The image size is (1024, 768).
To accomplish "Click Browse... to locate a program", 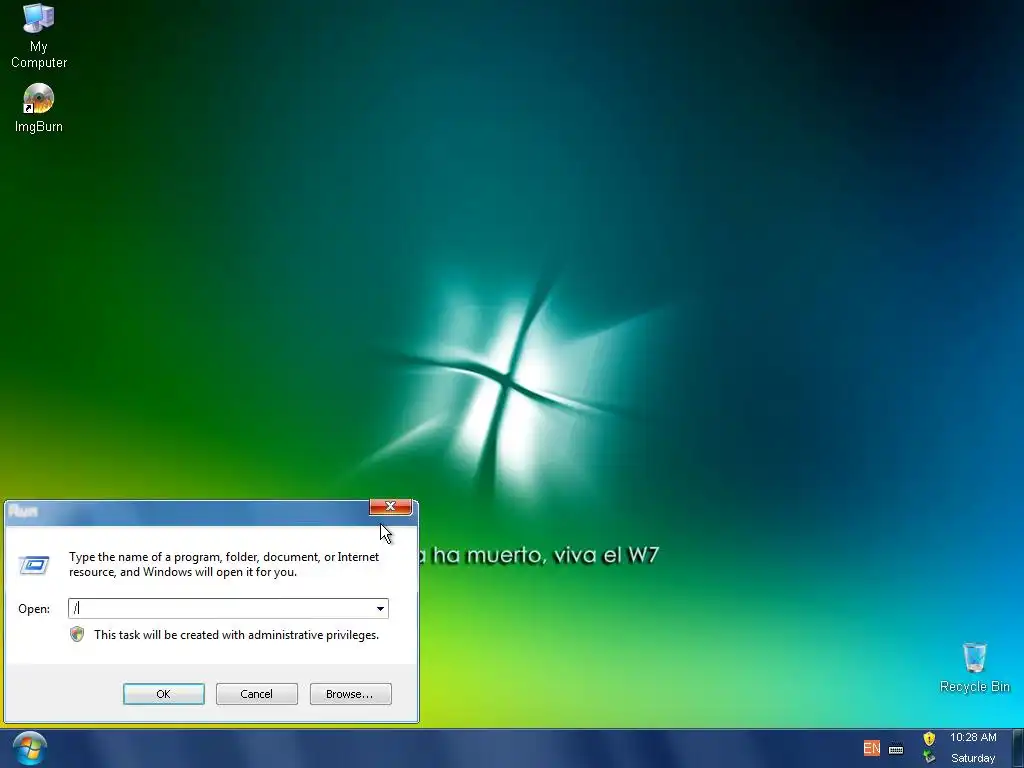I will [x=350, y=694].
